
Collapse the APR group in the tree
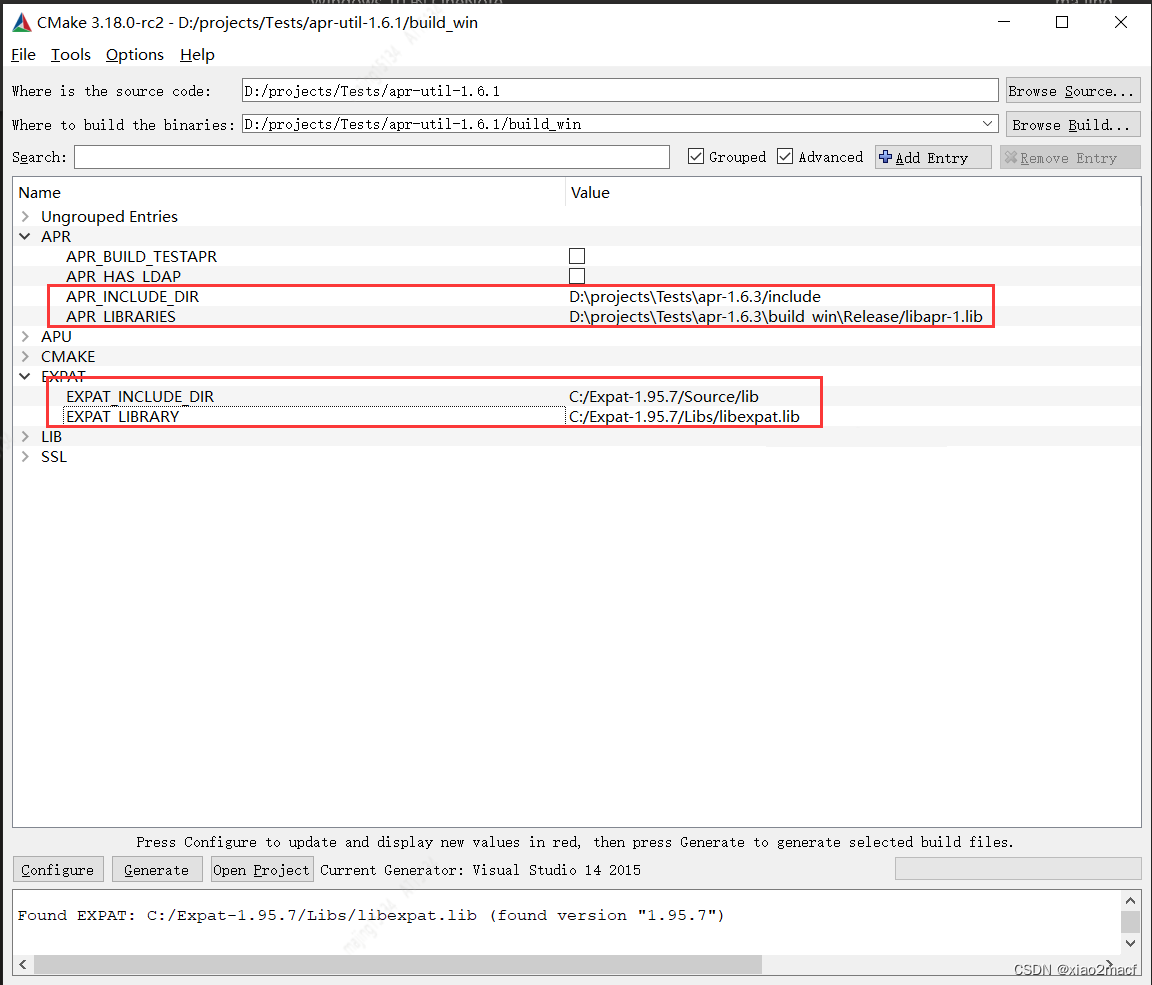(24, 236)
